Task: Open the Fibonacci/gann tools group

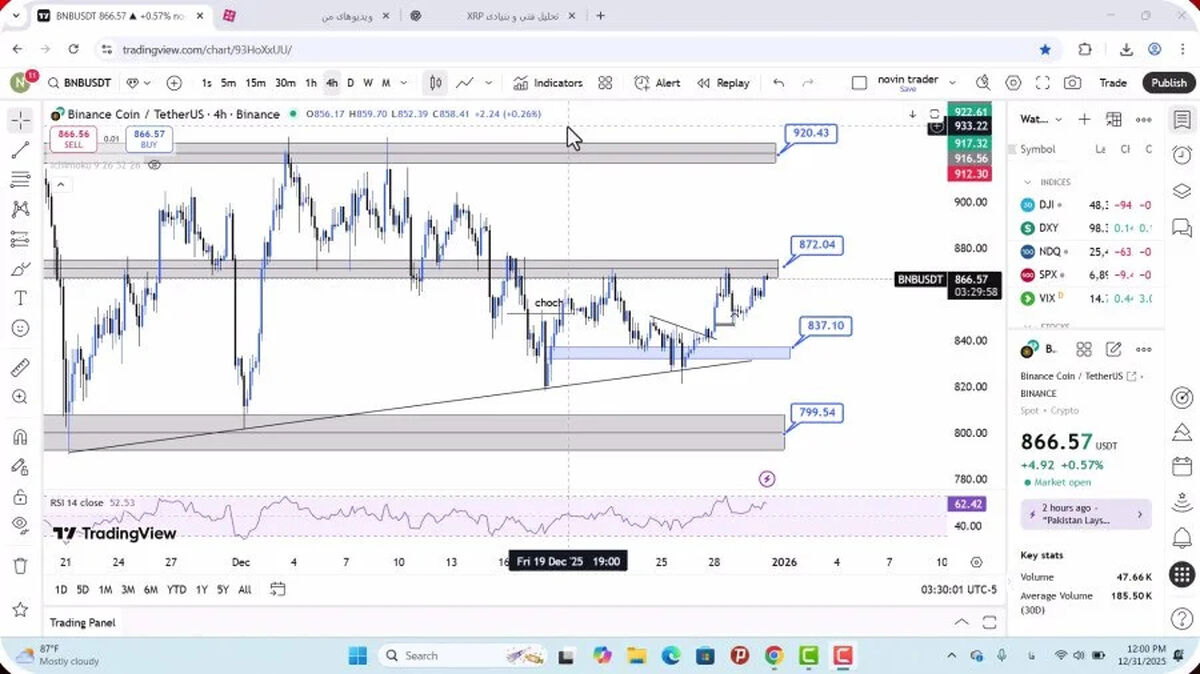Action: 20,180
